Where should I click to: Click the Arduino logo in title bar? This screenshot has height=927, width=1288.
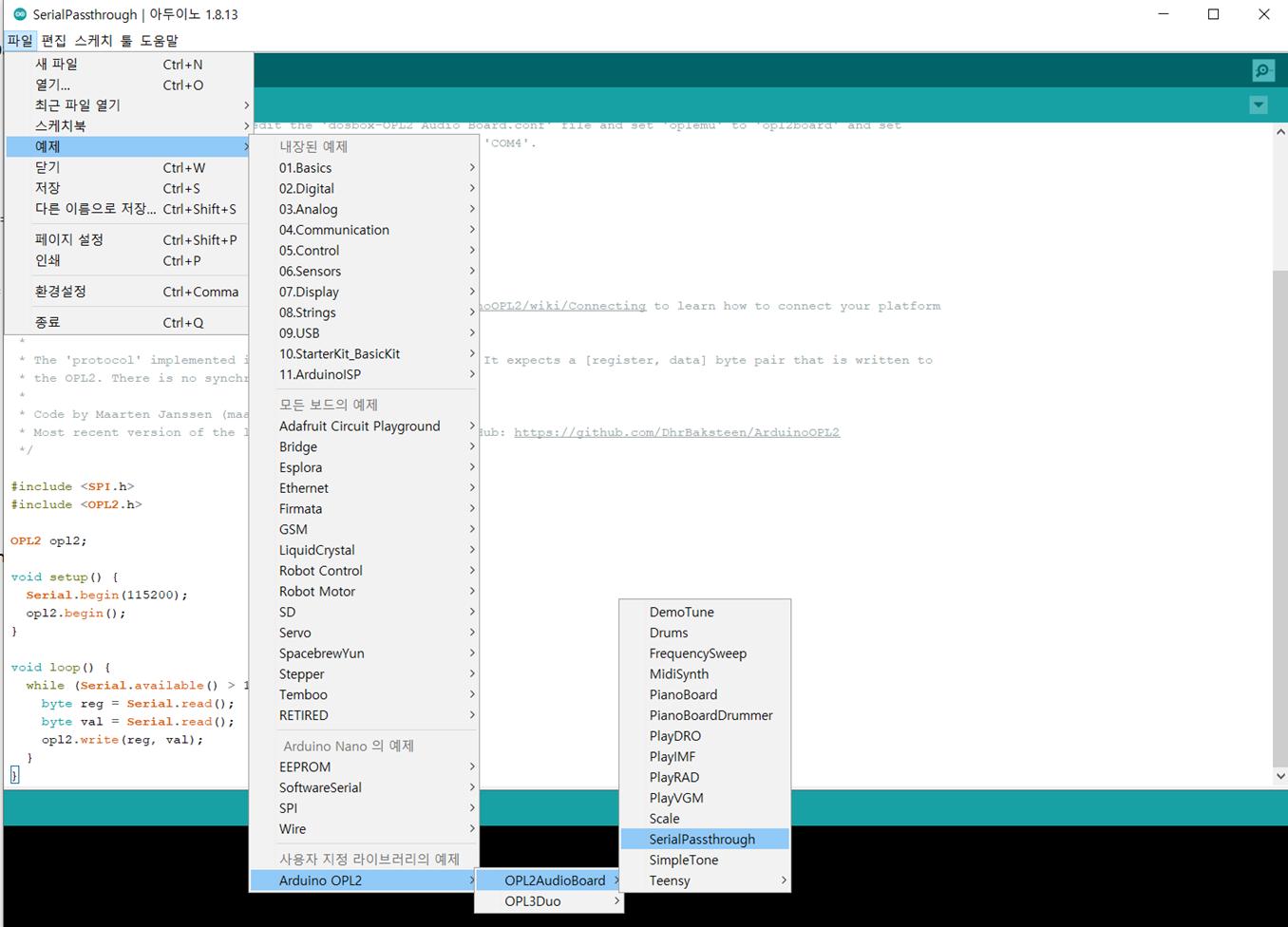point(19,14)
